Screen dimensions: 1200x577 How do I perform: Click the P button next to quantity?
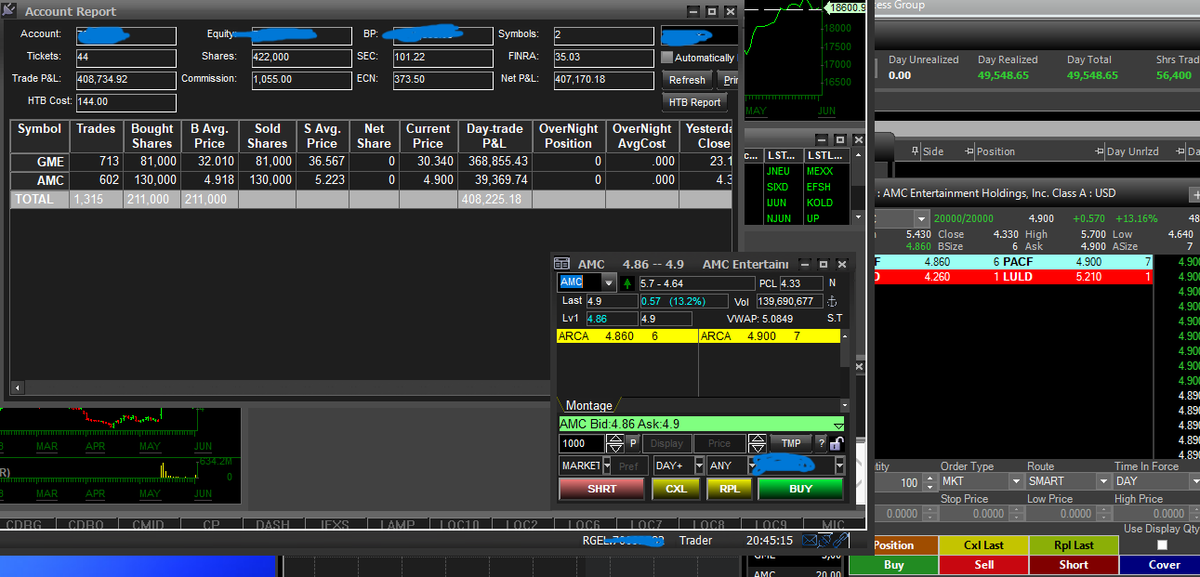point(633,444)
